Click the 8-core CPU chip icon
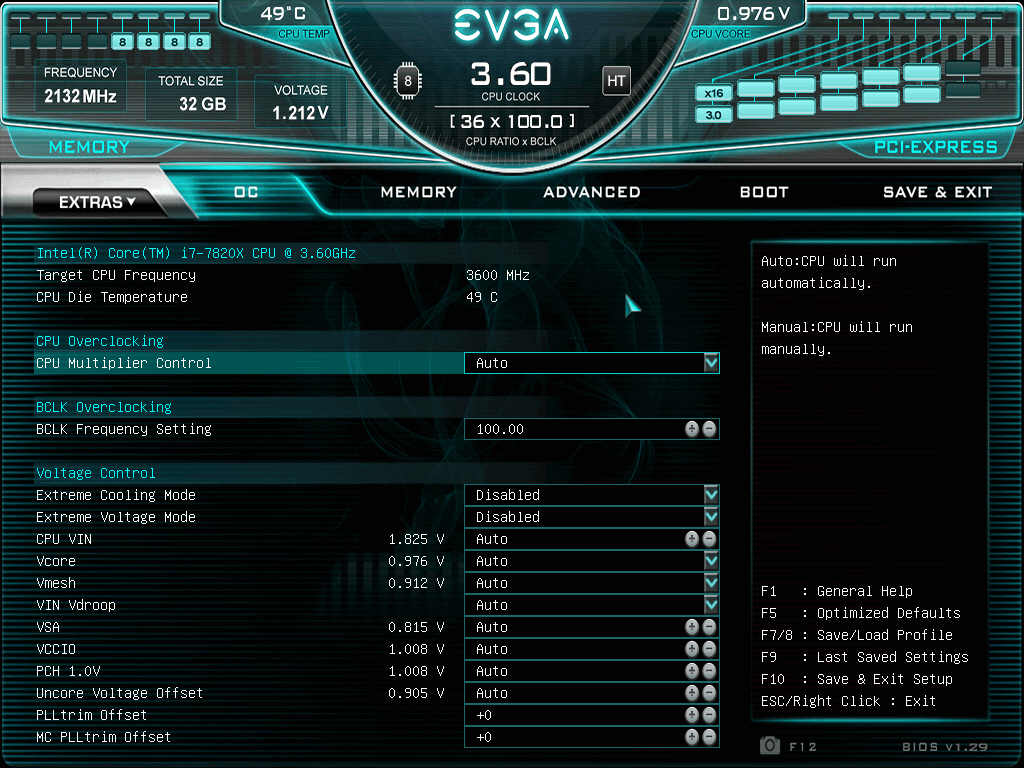 coord(408,81)
